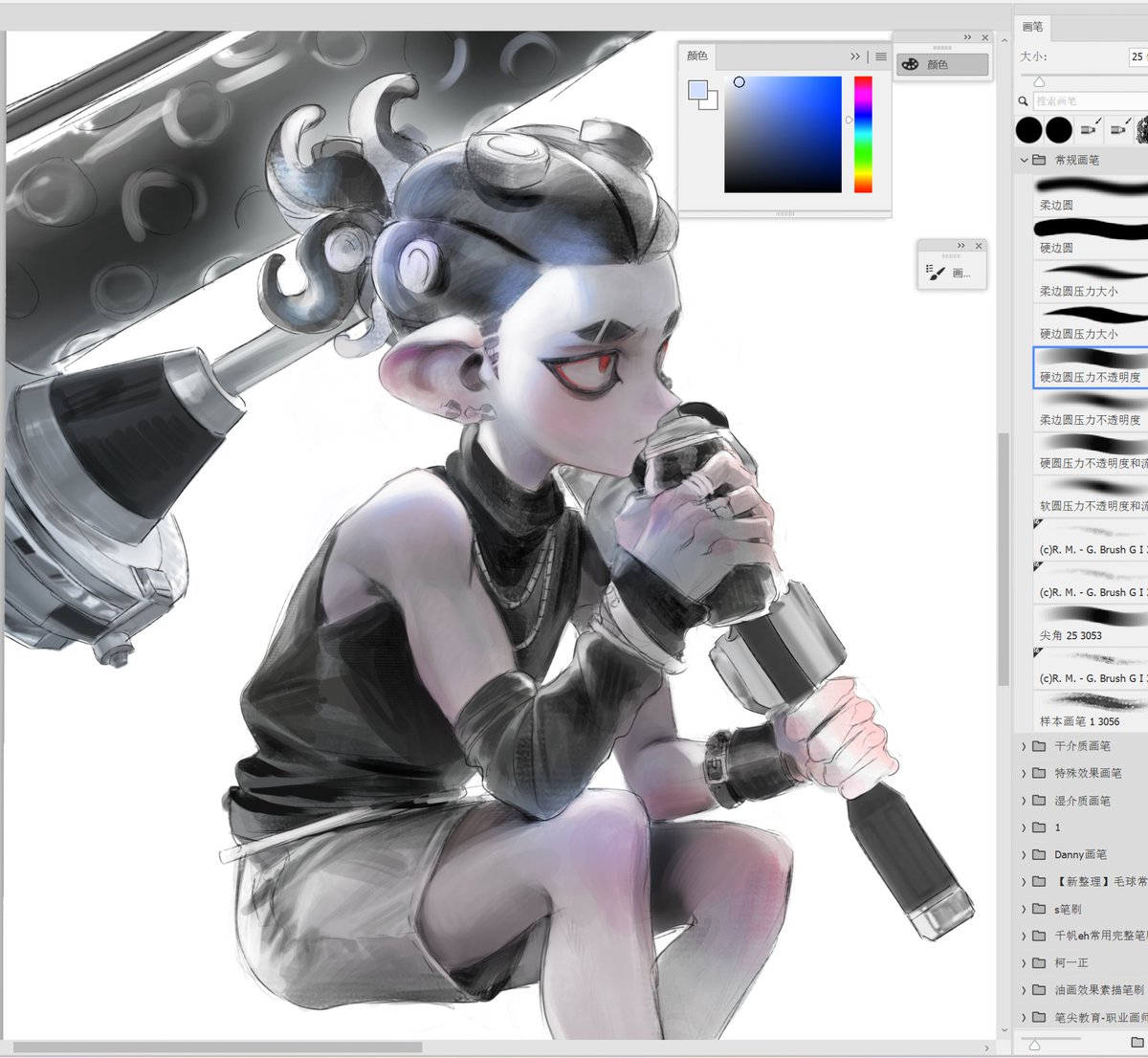Select the second black round recent brush
The width and height of the screenshot is (1148, 1058).
click(1058, 129)
